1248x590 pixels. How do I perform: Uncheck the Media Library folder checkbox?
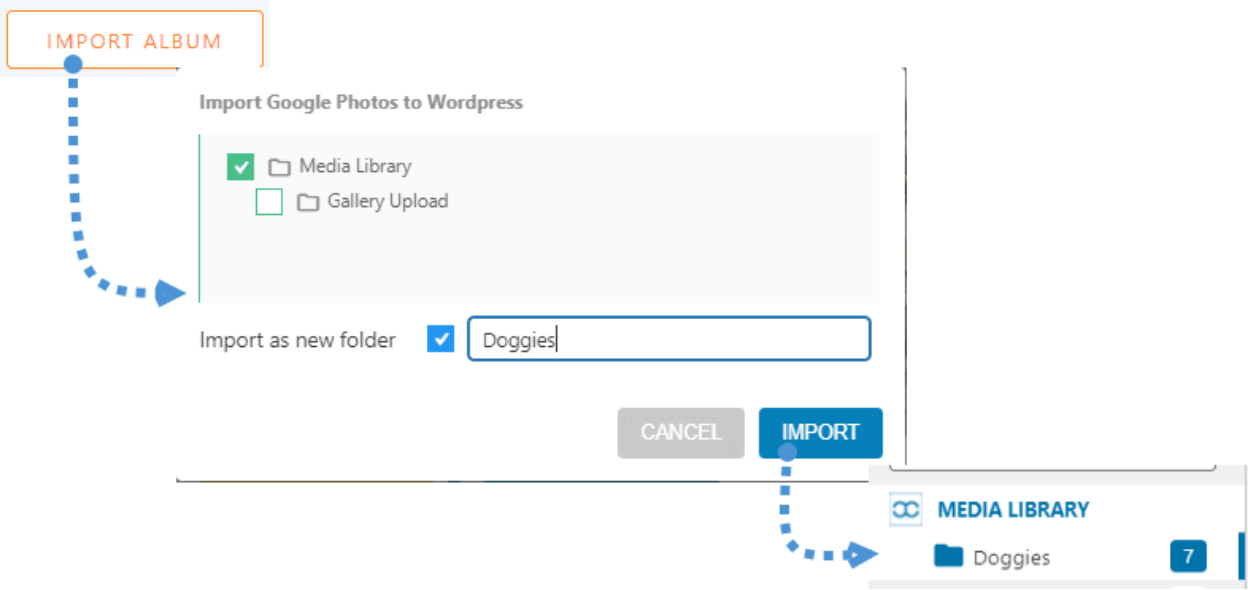pyautogui.click(x=240, y=167)
